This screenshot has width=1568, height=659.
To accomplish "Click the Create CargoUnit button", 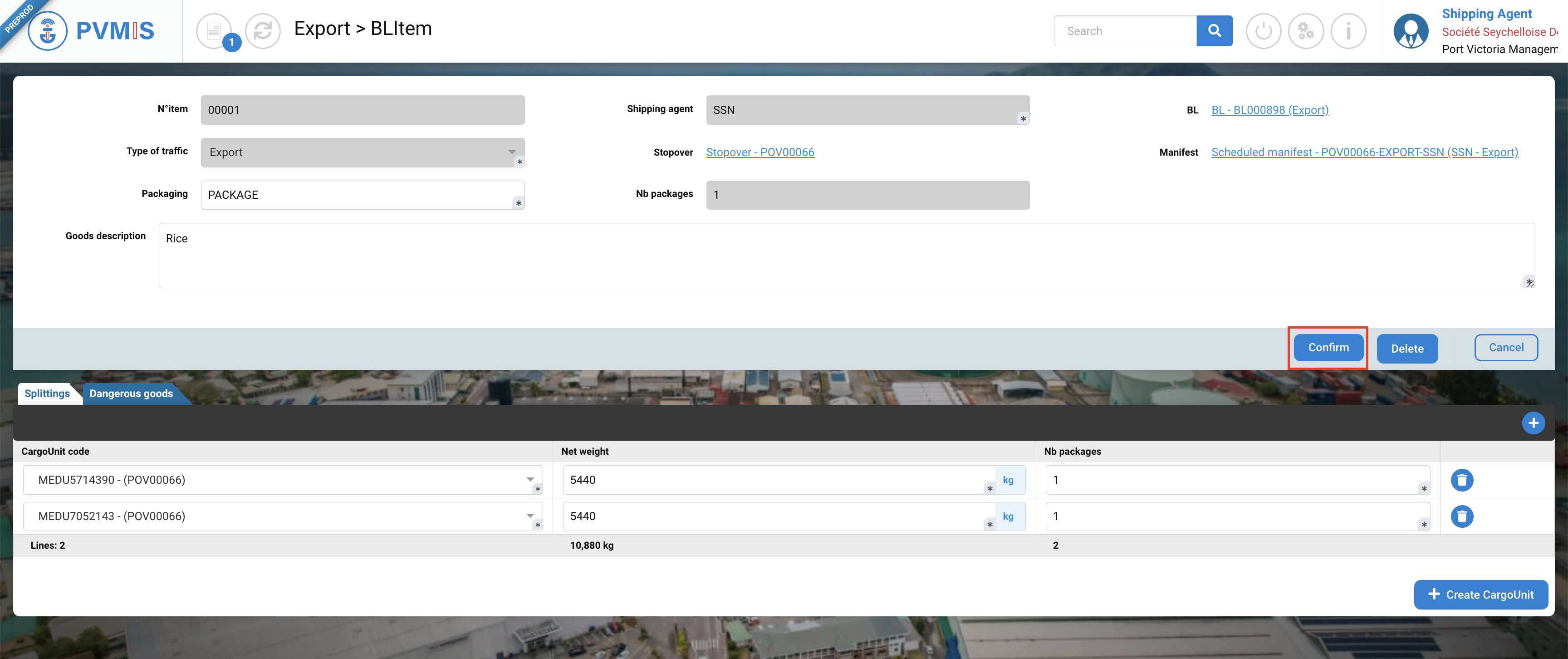I will click(1480, 595).
